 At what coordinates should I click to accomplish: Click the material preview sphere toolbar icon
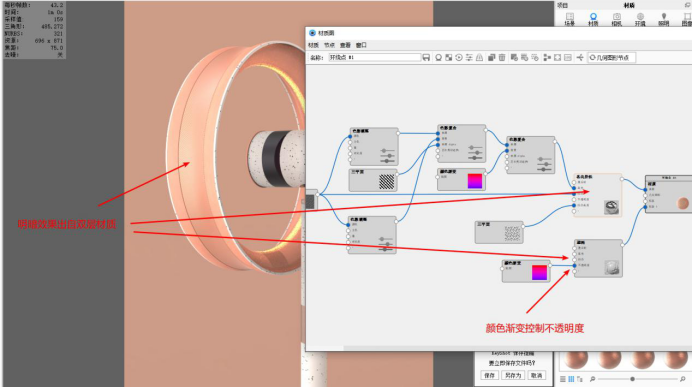pyautogui.click(x=438, y=57)
